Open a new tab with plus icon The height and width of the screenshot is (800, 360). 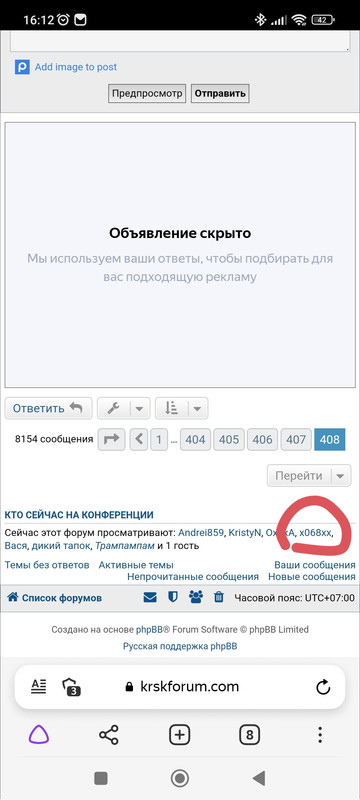coord(179,735)
